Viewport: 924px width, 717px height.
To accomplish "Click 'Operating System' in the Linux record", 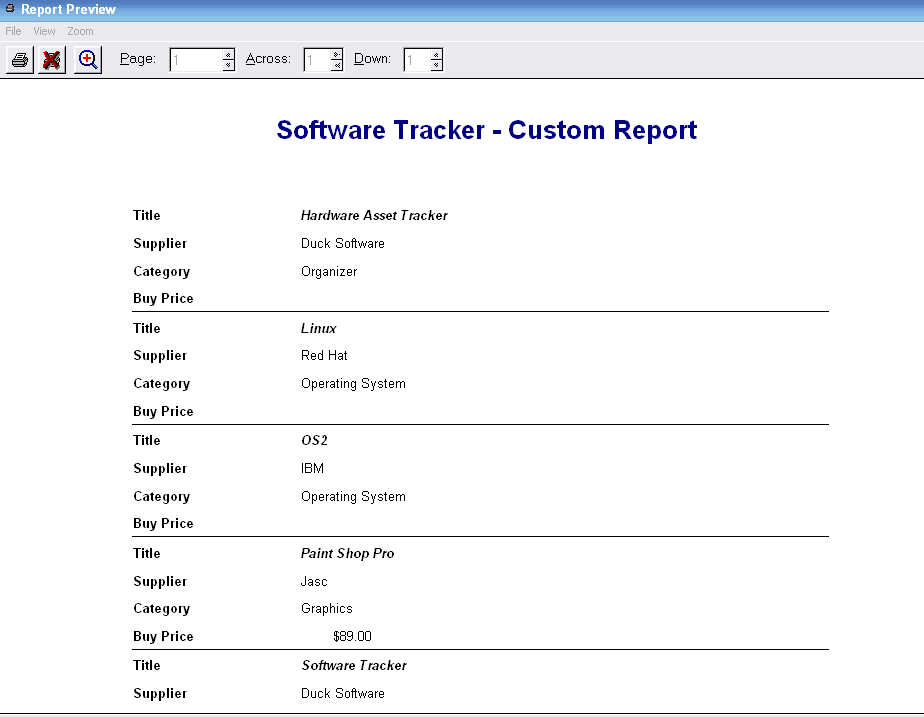I will [354, 384].
